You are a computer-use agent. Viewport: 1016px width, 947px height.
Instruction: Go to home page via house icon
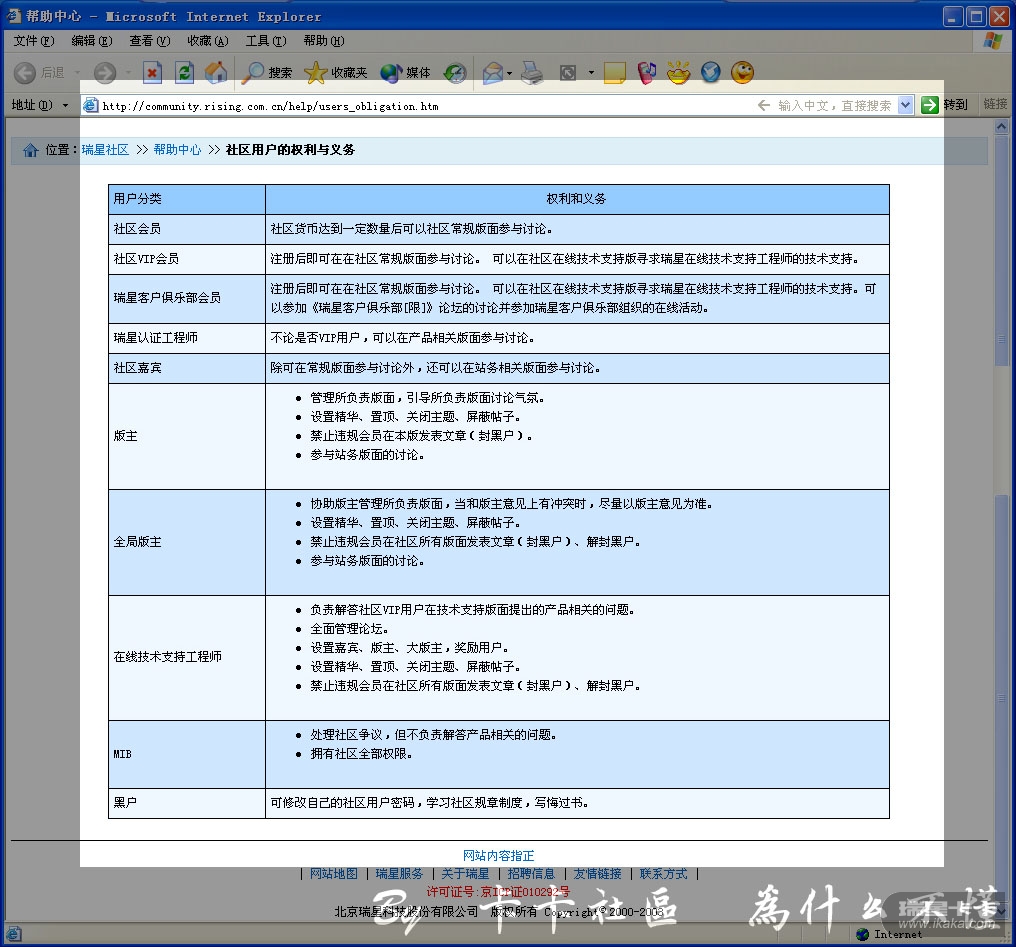point(216,73)
